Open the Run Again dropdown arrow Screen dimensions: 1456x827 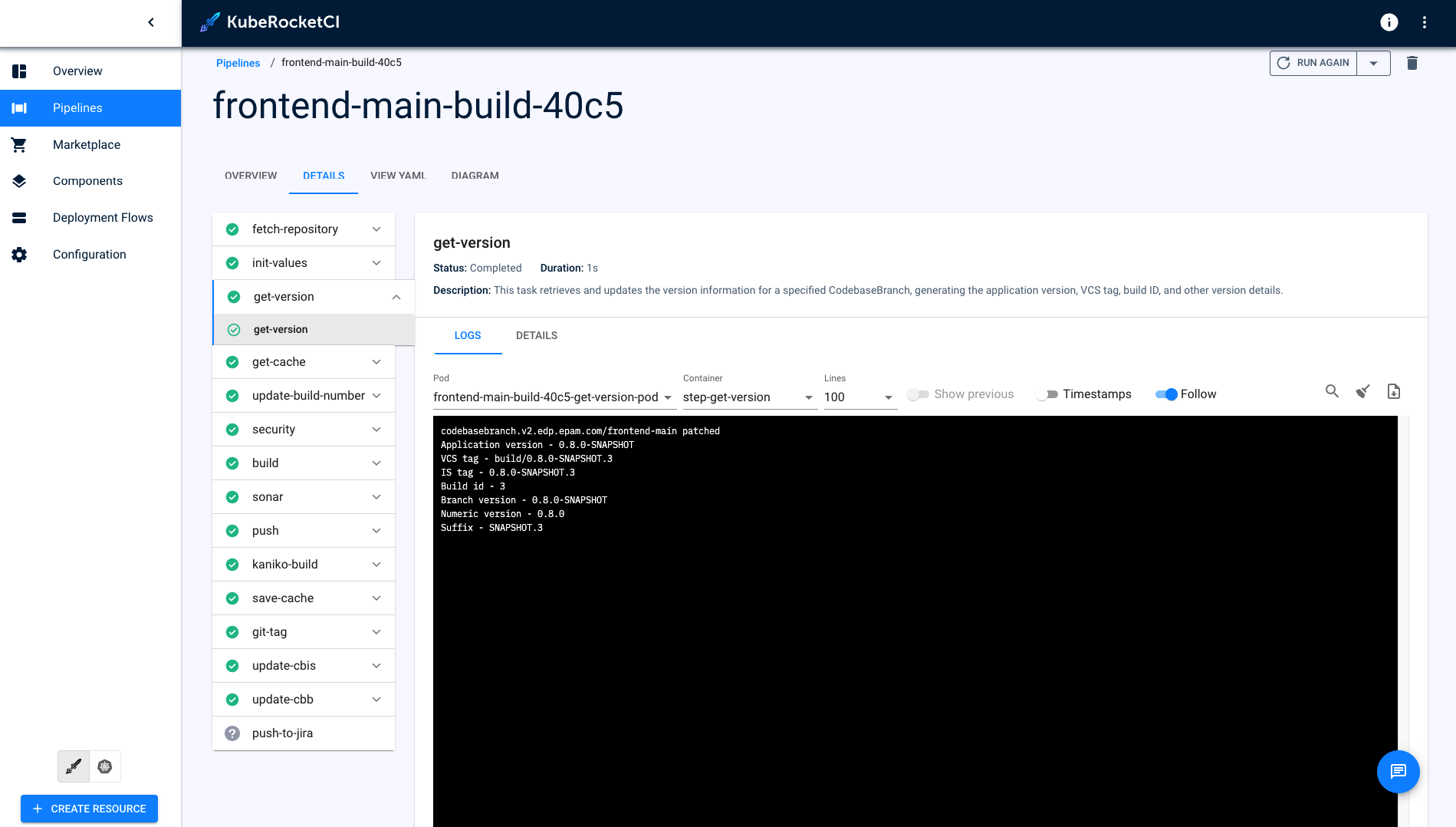1374,63
